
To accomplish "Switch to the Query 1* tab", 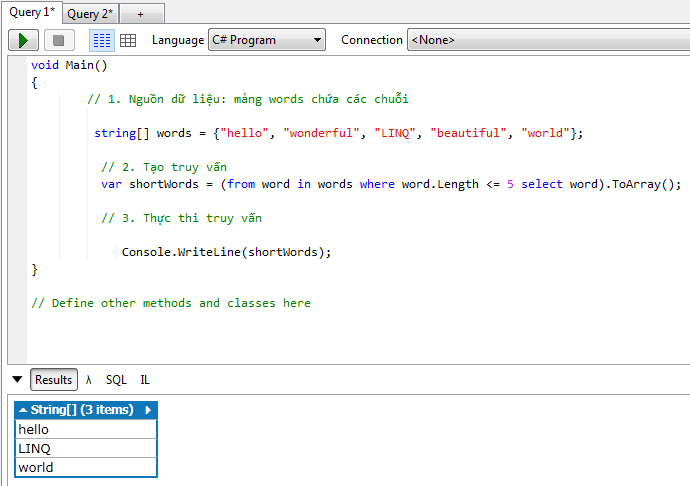I will [32, 13].
